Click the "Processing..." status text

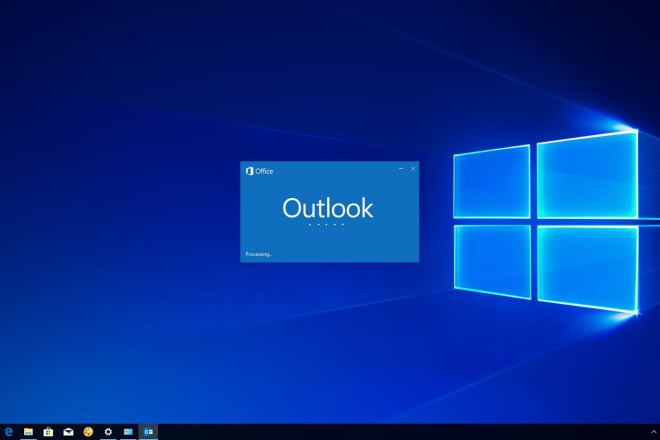259,254
